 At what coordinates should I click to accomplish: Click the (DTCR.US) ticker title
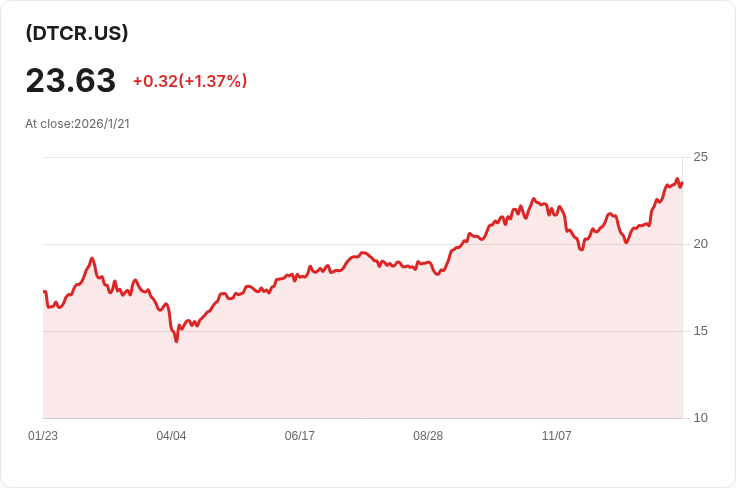click(77, 33)
